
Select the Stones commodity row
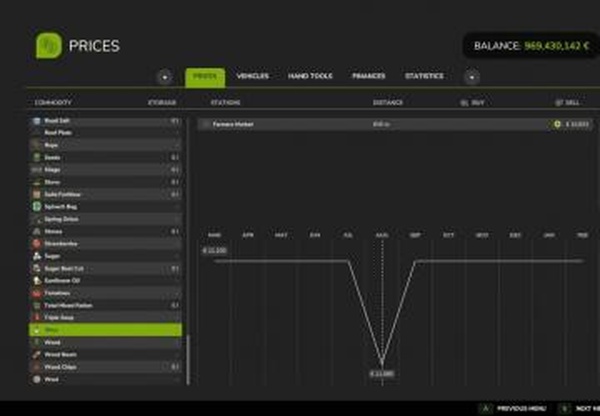[x=106, y=232]
